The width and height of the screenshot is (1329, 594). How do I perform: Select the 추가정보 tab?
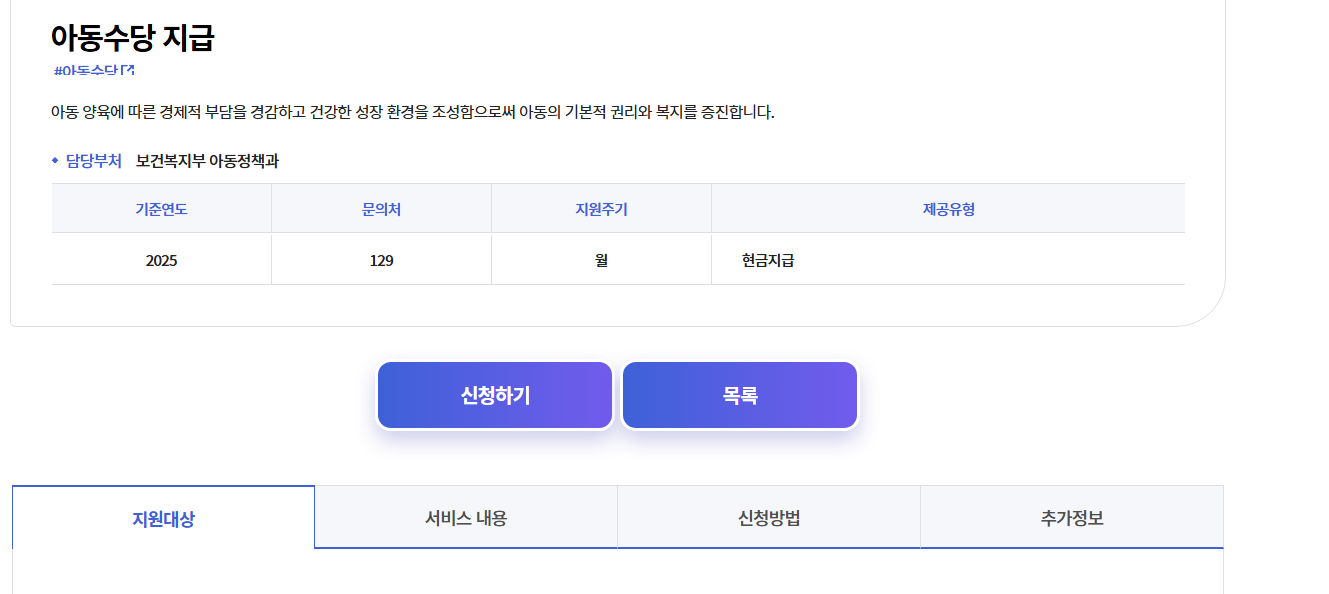coord(1071,516)
